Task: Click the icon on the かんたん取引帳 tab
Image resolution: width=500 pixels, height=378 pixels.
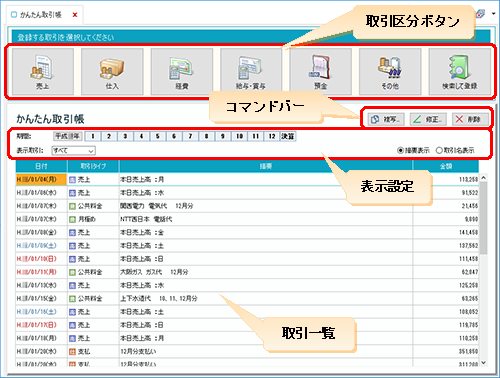Action: coord(14,15)
